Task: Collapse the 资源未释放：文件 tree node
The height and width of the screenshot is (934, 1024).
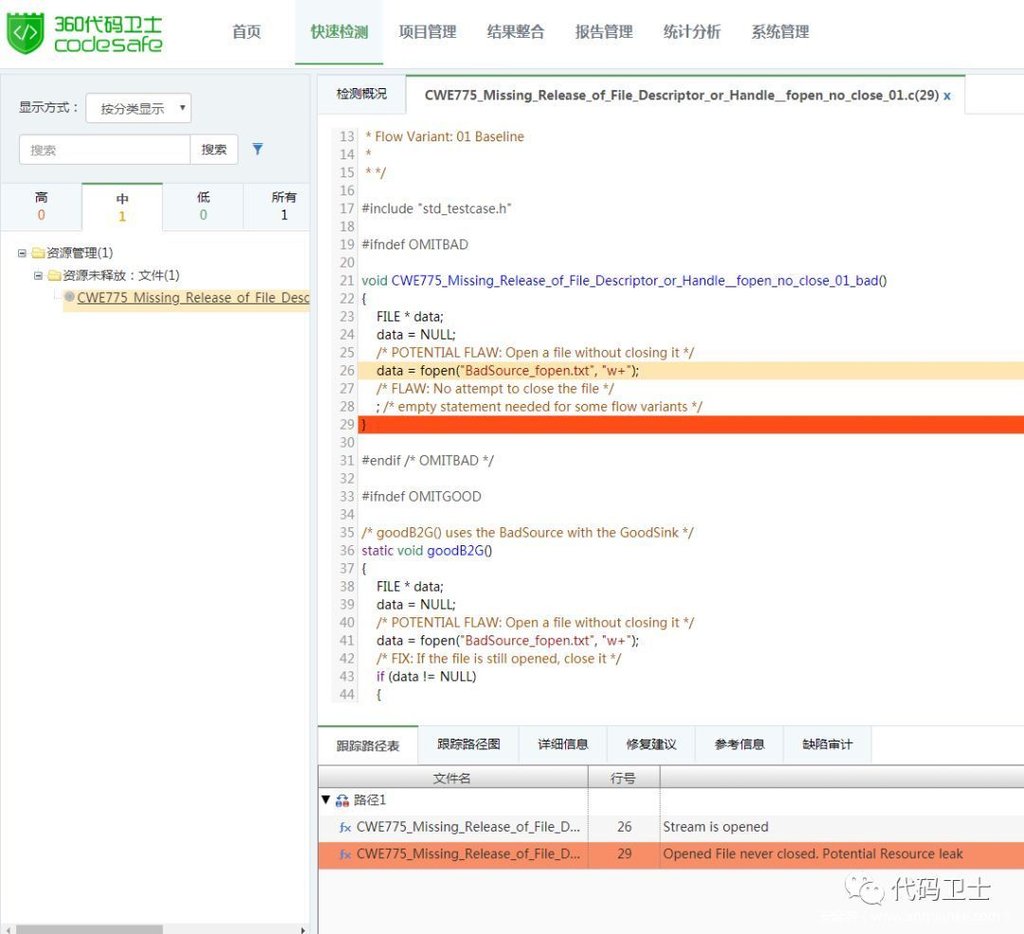Action: click(38, 275)
